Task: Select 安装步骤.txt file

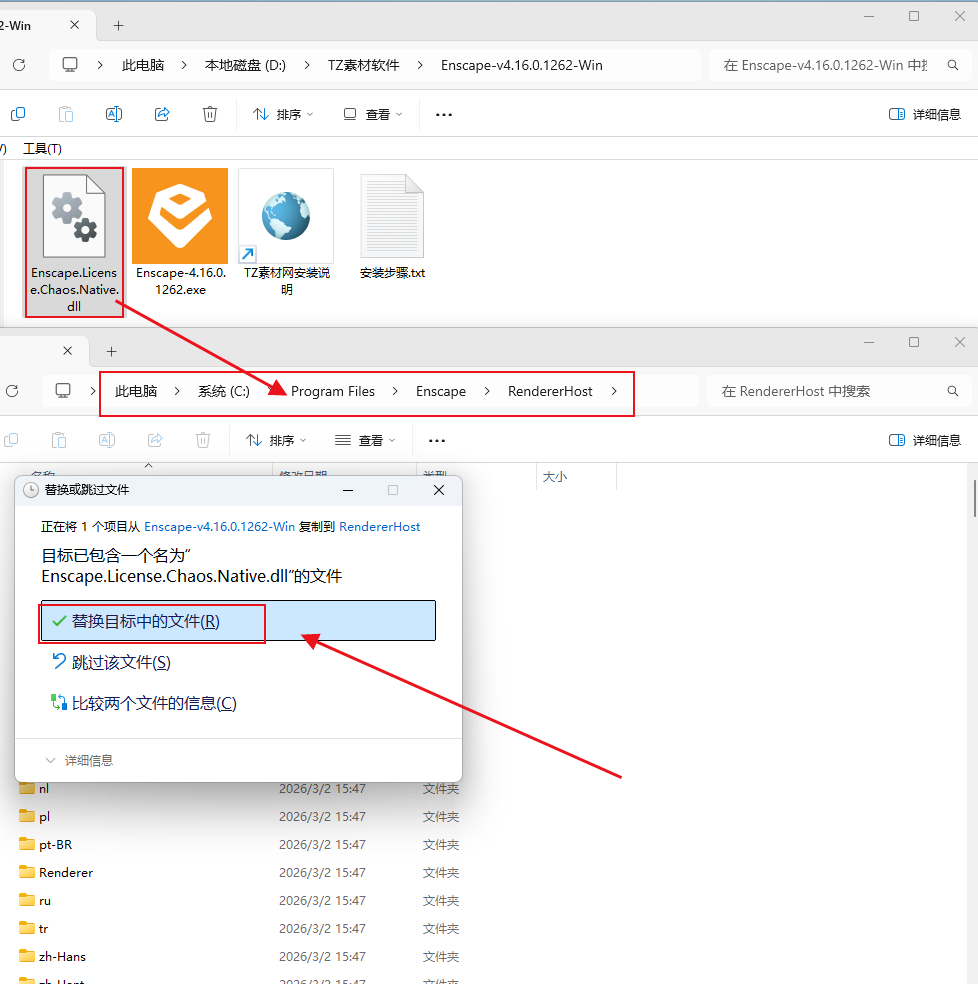Action: click(392, 226)
